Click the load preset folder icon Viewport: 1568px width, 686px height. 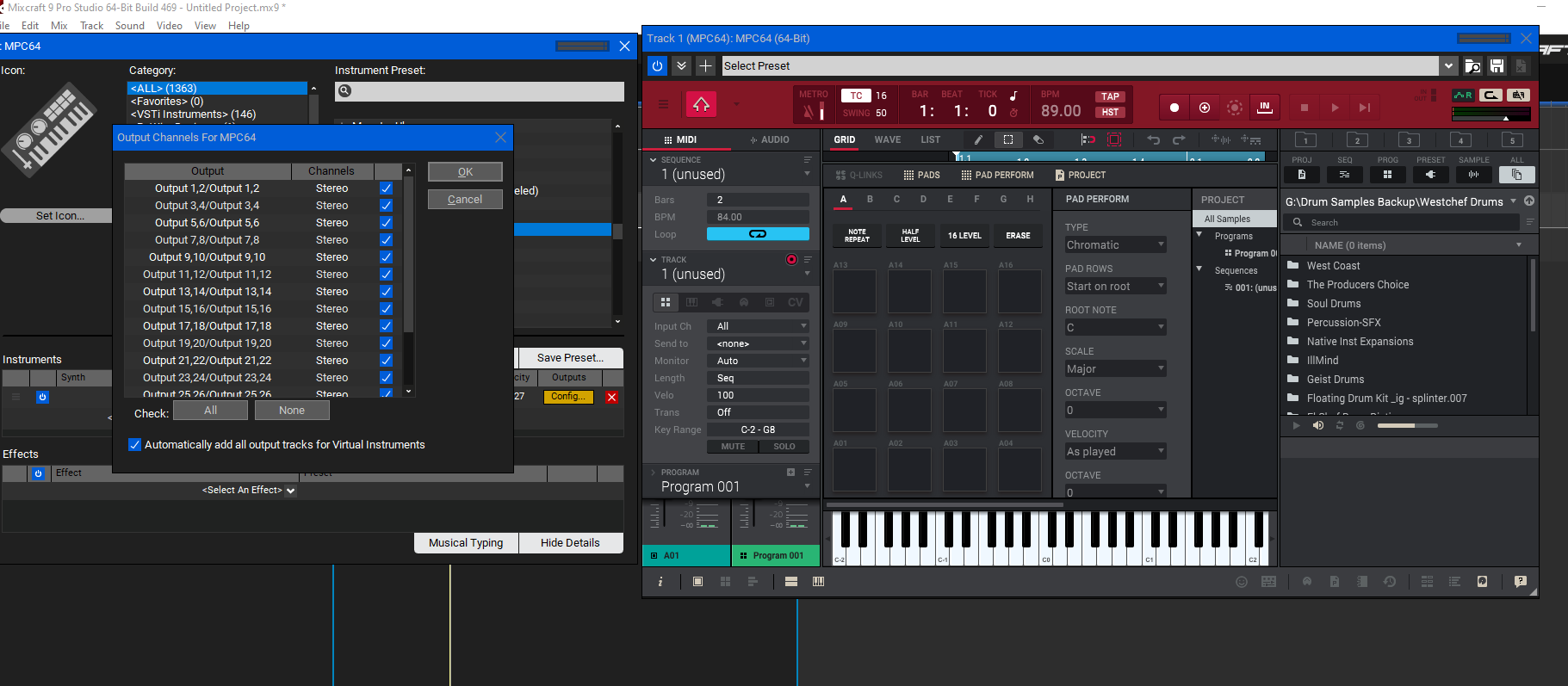click(x=1472, y=66)
